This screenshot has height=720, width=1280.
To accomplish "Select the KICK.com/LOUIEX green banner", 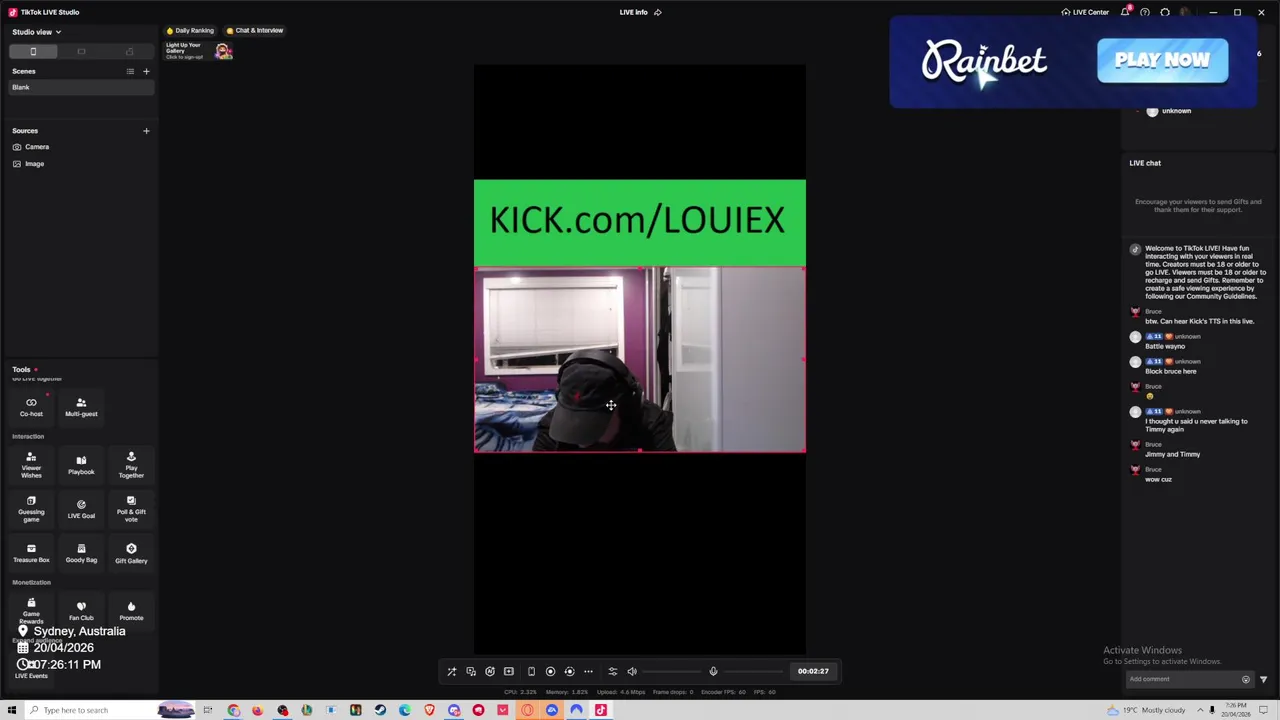I will [x=639, y=223].
